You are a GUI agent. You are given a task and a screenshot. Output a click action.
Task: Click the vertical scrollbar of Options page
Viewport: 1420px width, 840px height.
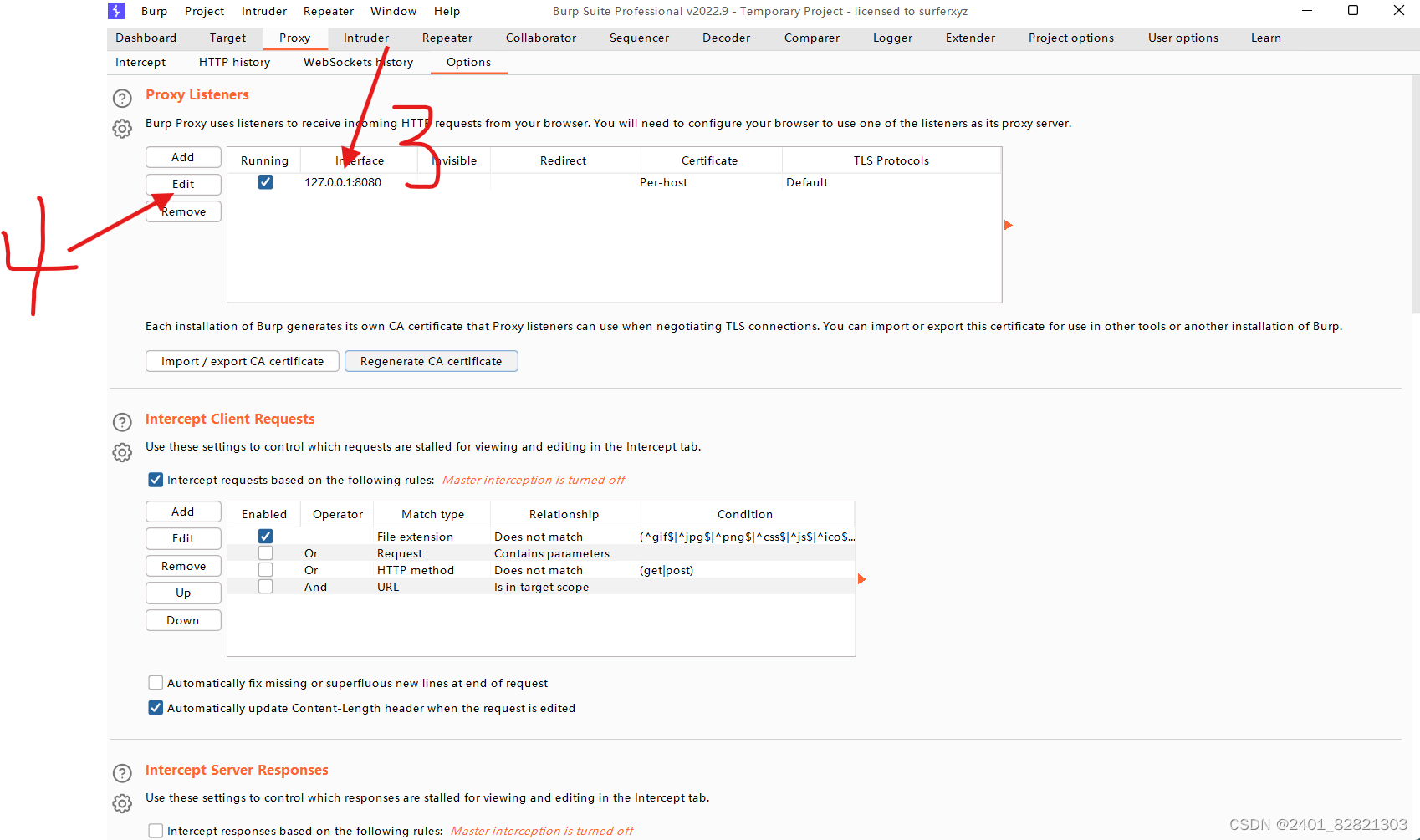tap(1415, 195)
